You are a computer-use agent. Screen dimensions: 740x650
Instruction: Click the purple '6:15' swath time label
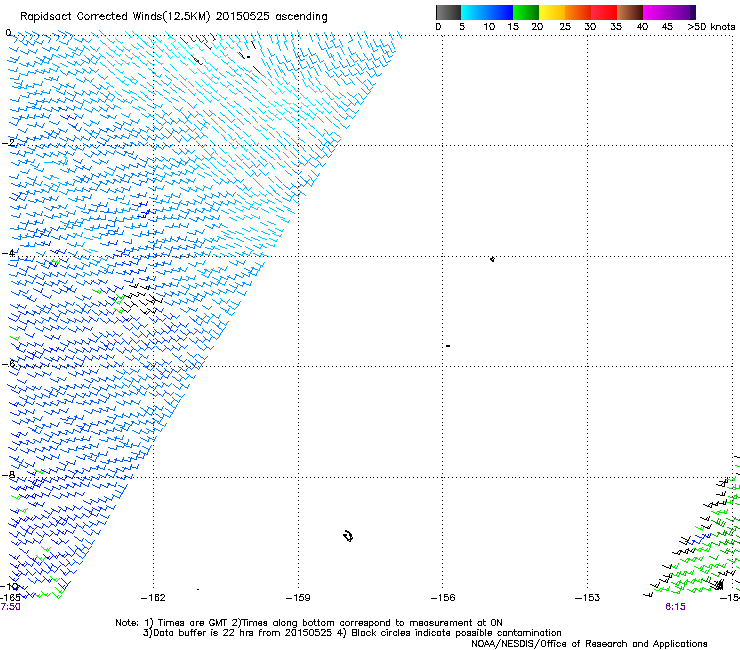(x=675, y=607)
